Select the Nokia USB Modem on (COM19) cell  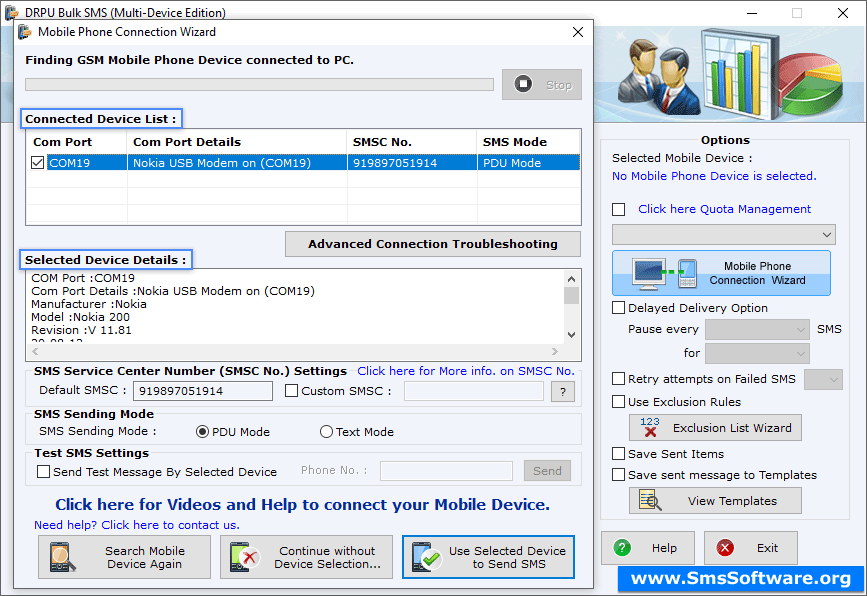[x=237, y=163]
